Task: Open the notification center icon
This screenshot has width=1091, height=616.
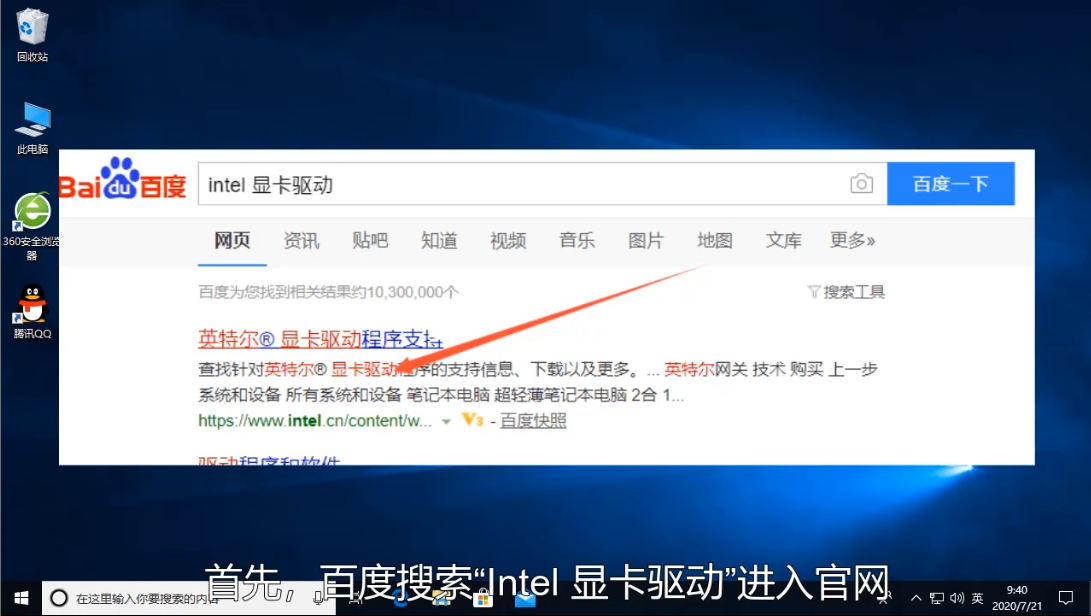Action: (1065, 598)
